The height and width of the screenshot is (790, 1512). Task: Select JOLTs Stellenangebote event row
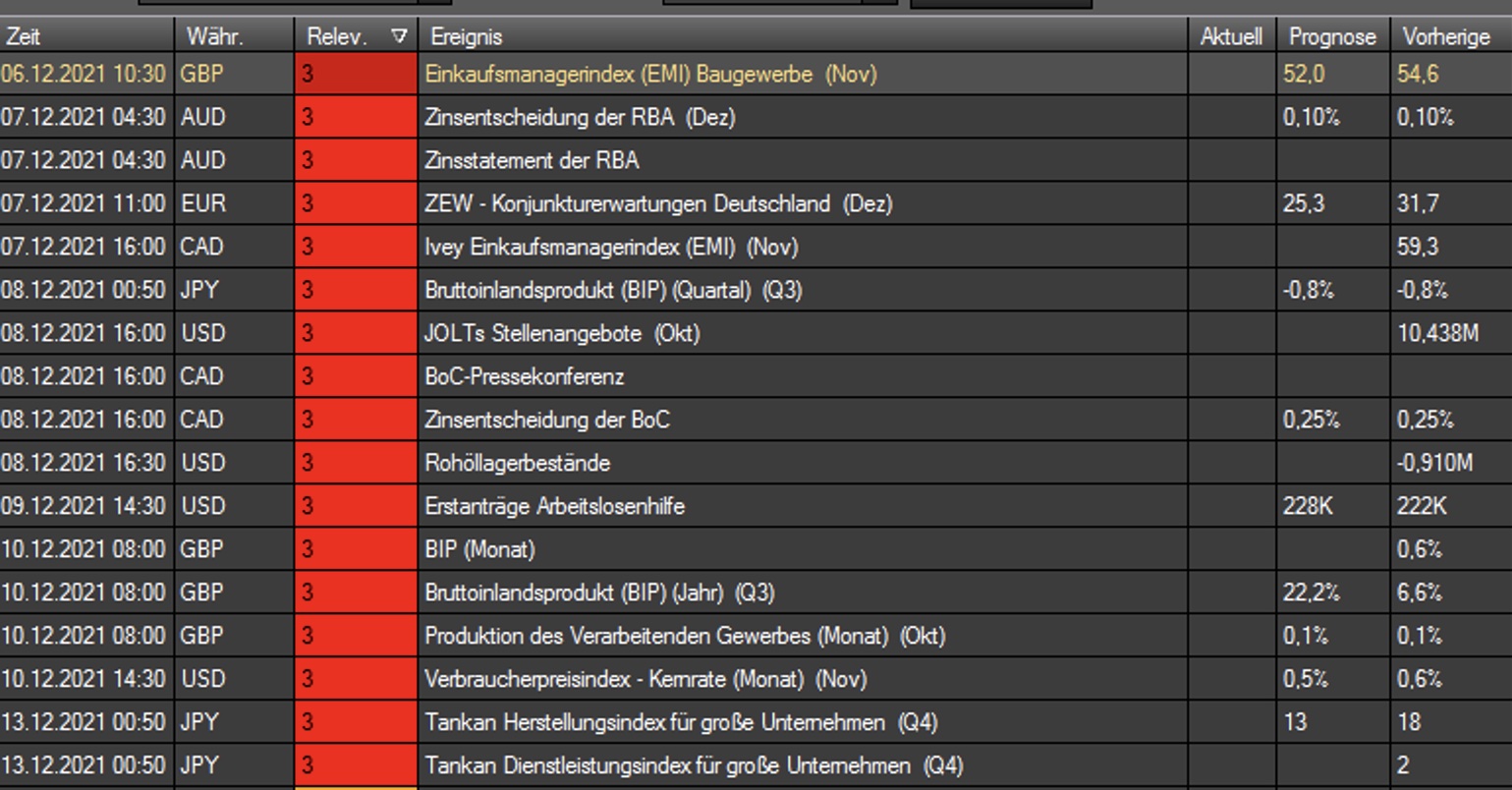[x=561, y=334]
